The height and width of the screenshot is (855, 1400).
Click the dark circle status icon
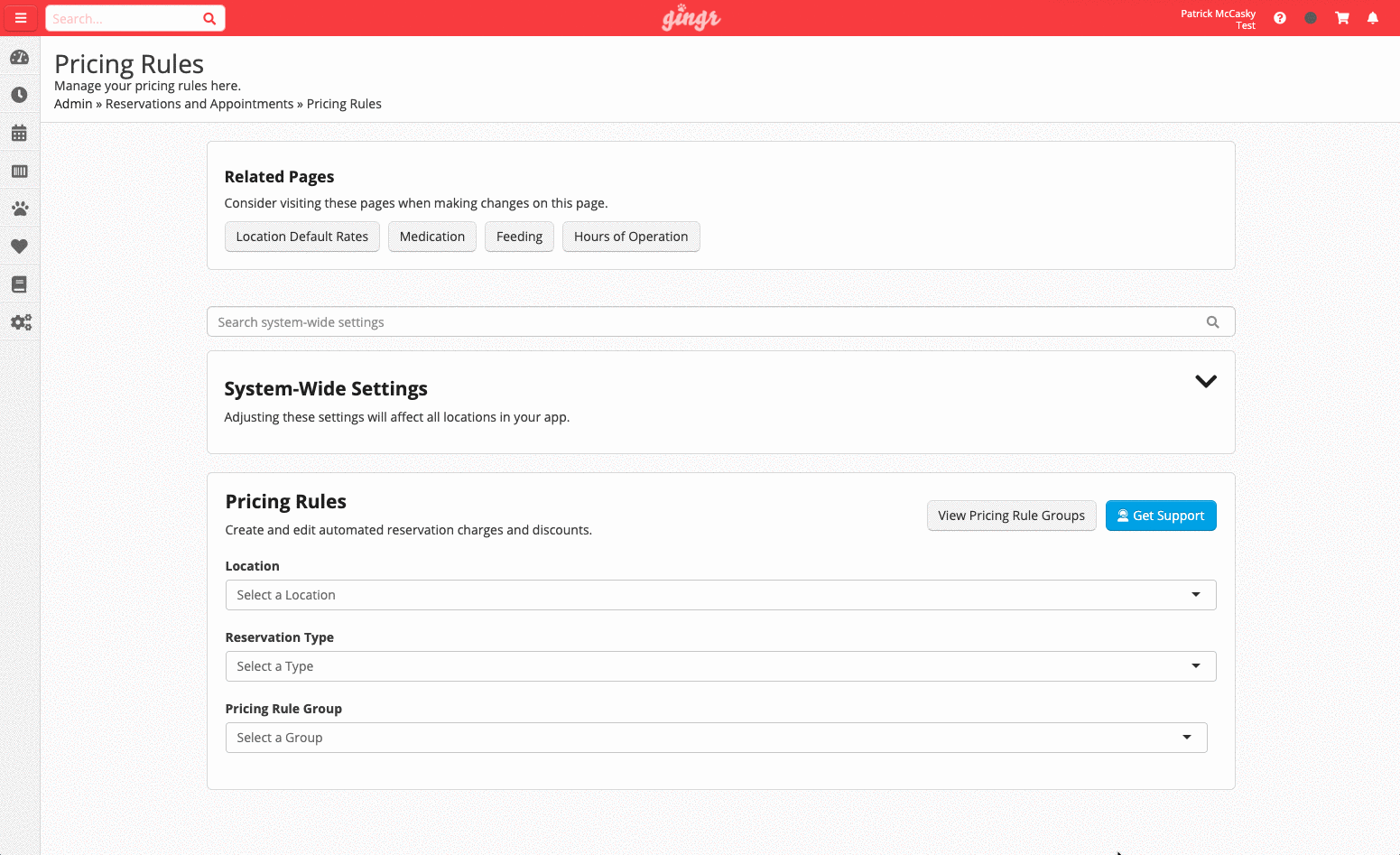click(1311, 18)
